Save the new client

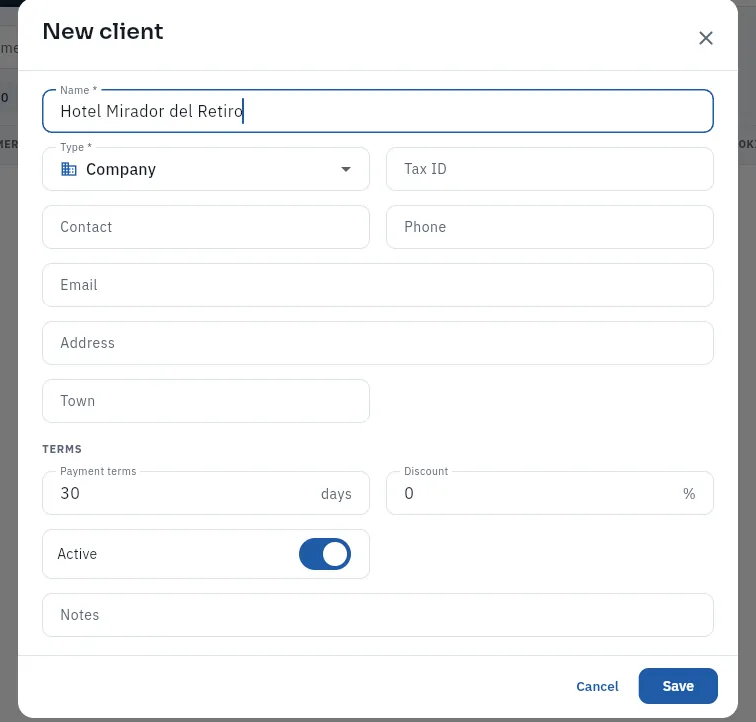(678, 686)
